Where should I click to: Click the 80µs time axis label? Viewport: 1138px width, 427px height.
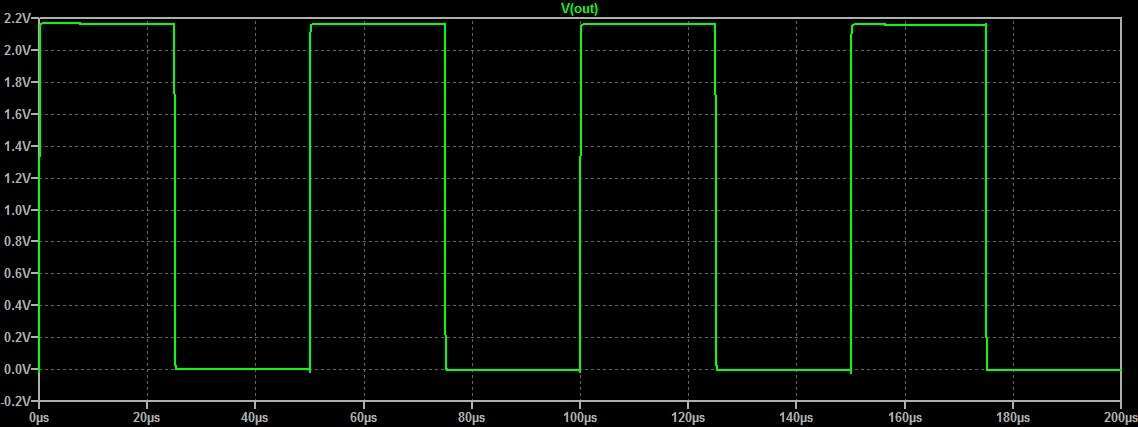click(x=472, y=418)
